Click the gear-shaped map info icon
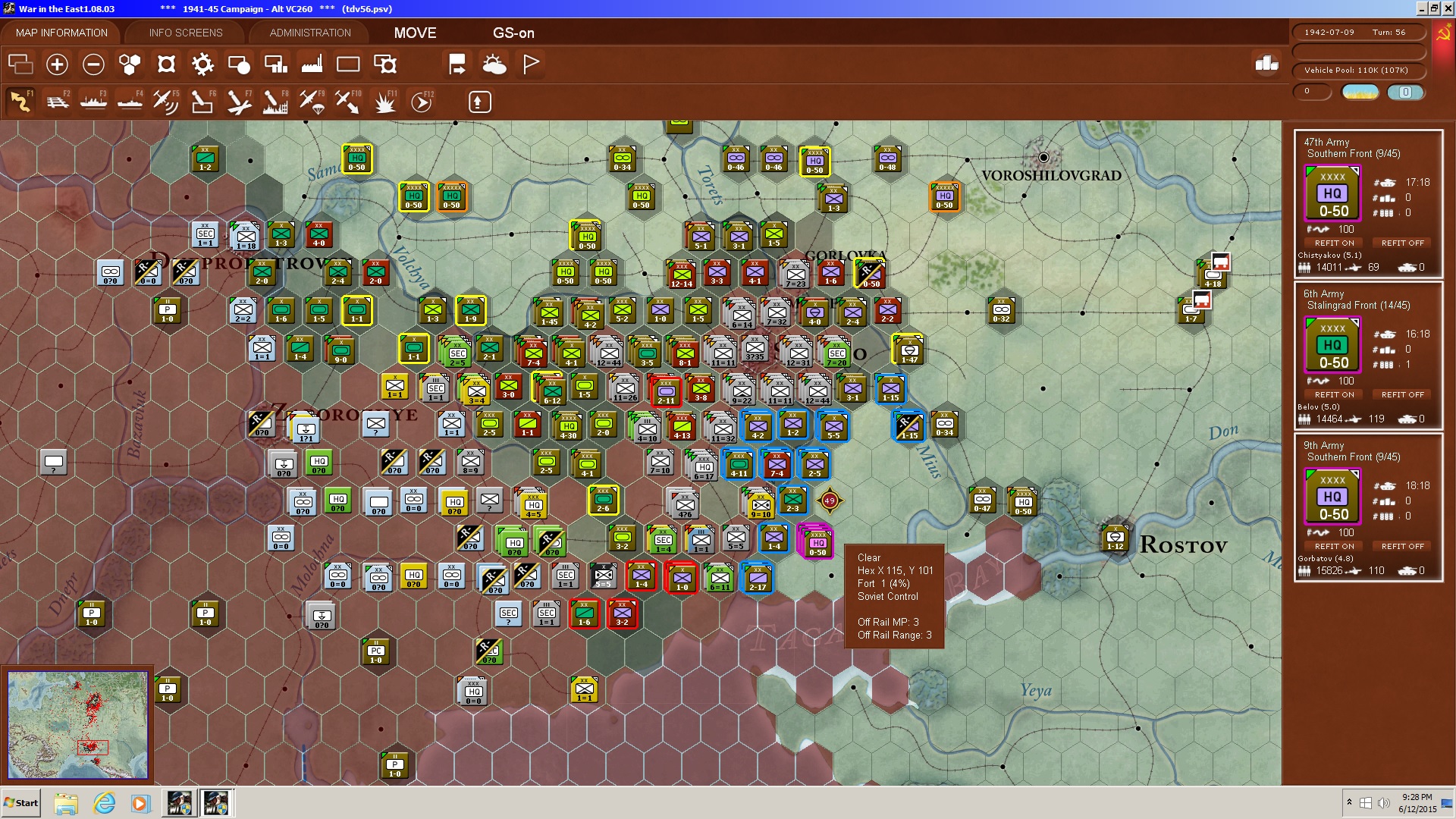This screenshot has width=1456, height=819. coord(202,64)
